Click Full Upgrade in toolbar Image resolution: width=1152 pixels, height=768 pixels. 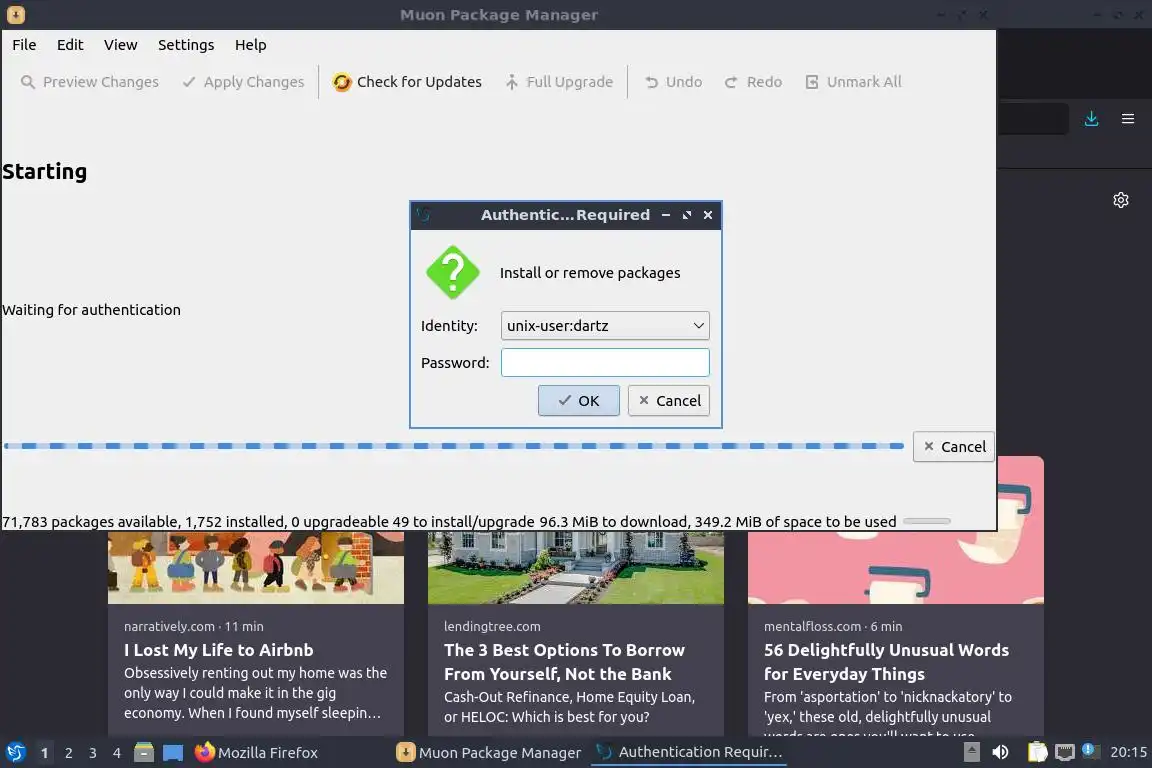click(x=559, y=82)
